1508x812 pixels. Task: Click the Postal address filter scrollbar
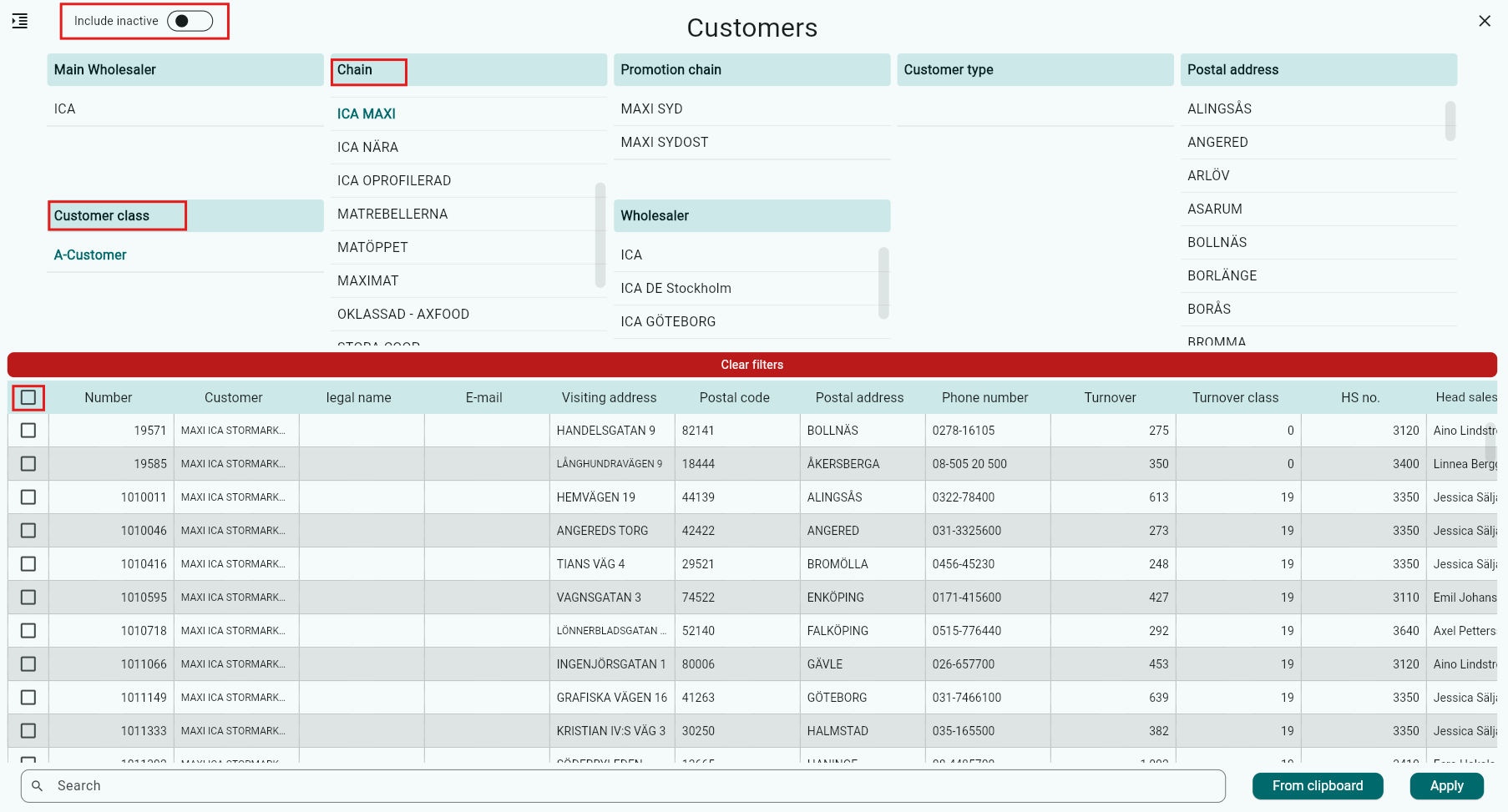click(1450, 121)
